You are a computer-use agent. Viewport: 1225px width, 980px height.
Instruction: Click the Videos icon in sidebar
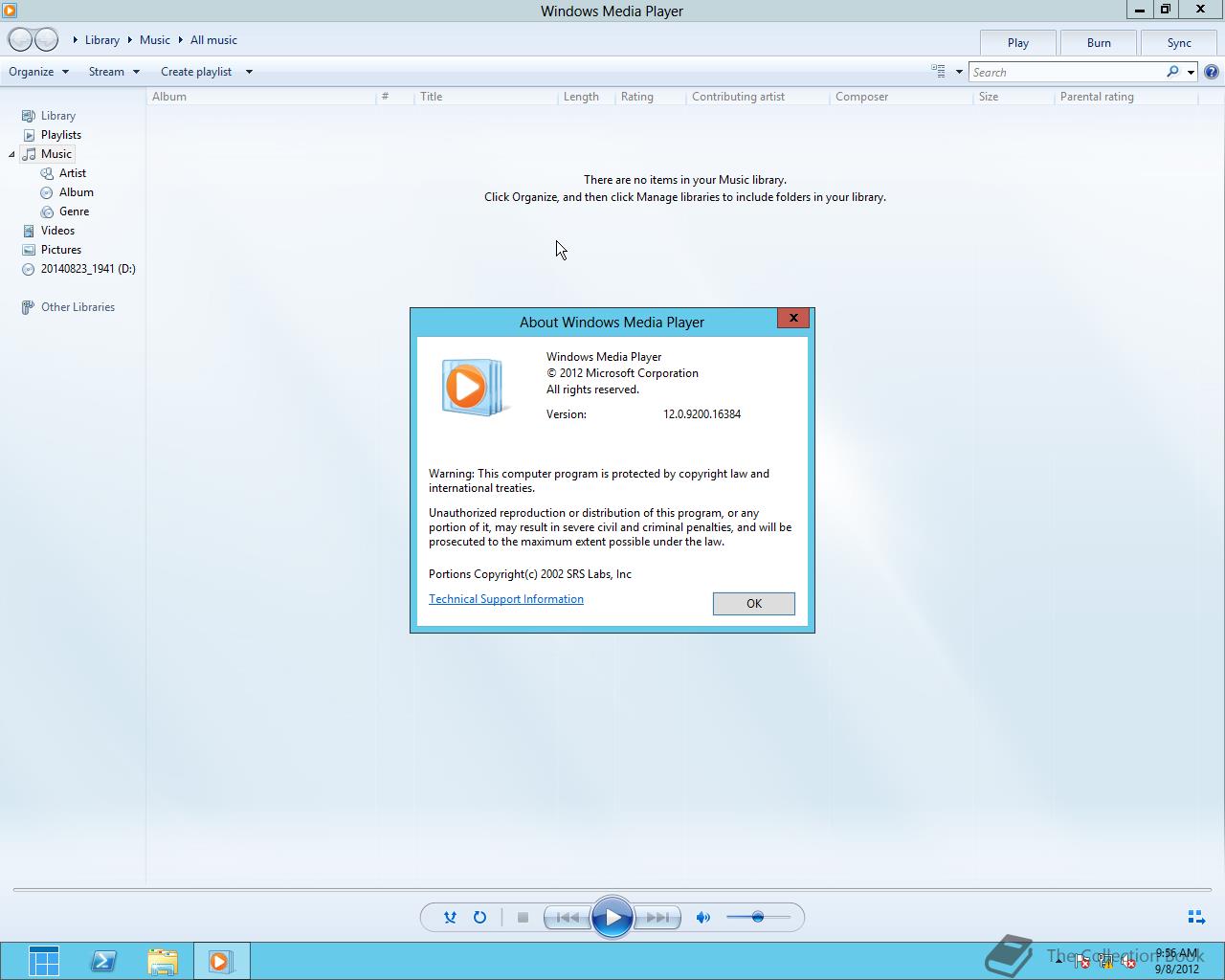29,231
